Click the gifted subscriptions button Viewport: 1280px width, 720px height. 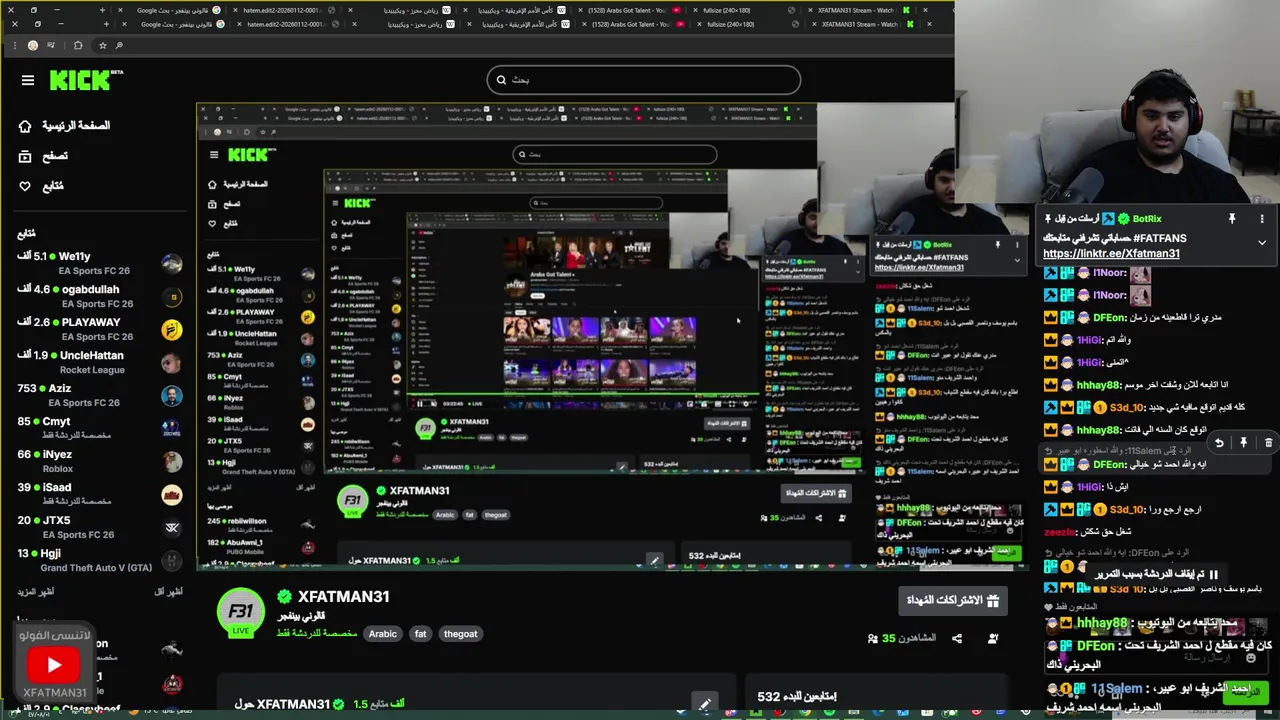(x=953, y=600)
